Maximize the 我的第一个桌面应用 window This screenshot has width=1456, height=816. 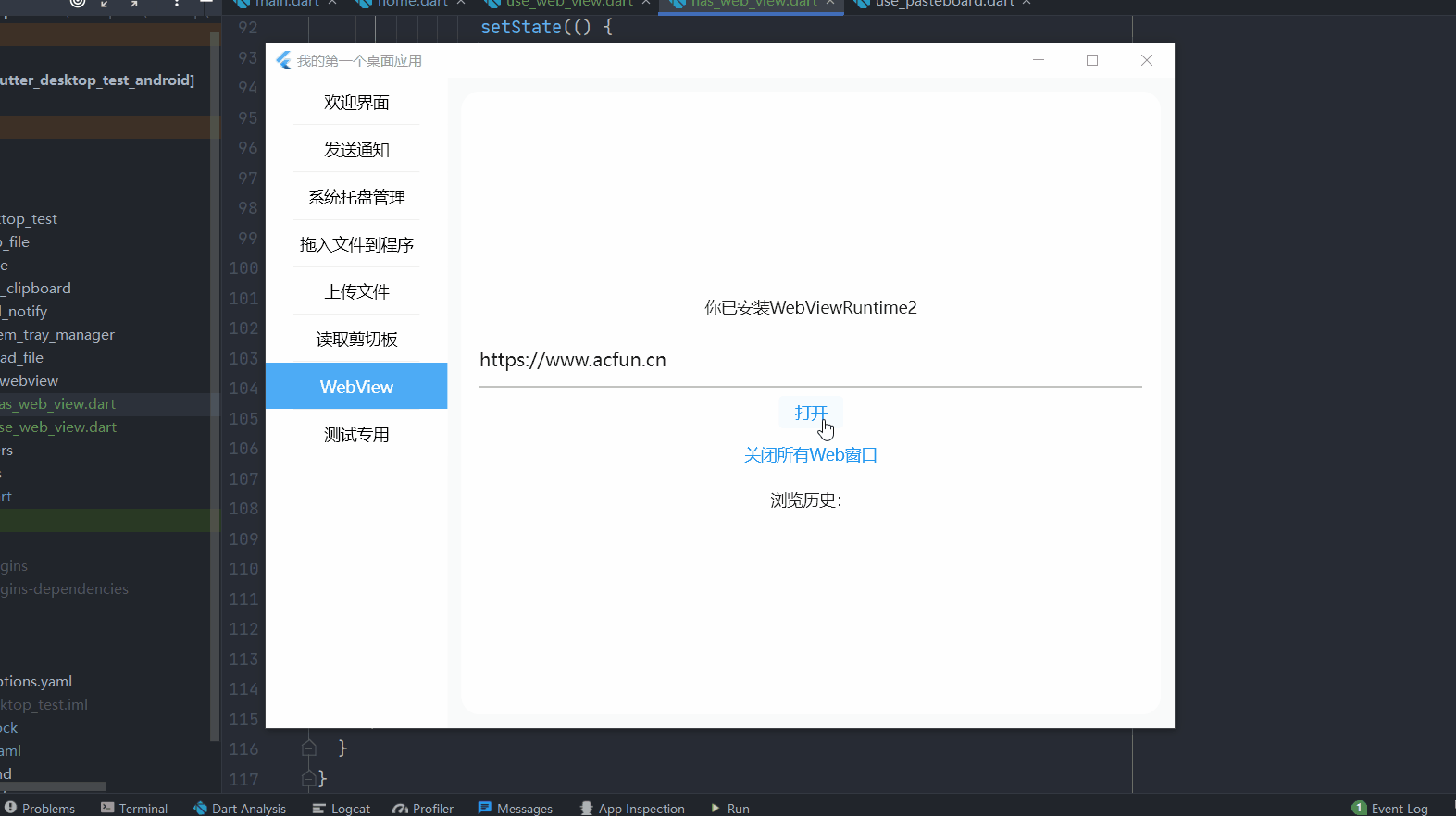(x=1092, y=60)
